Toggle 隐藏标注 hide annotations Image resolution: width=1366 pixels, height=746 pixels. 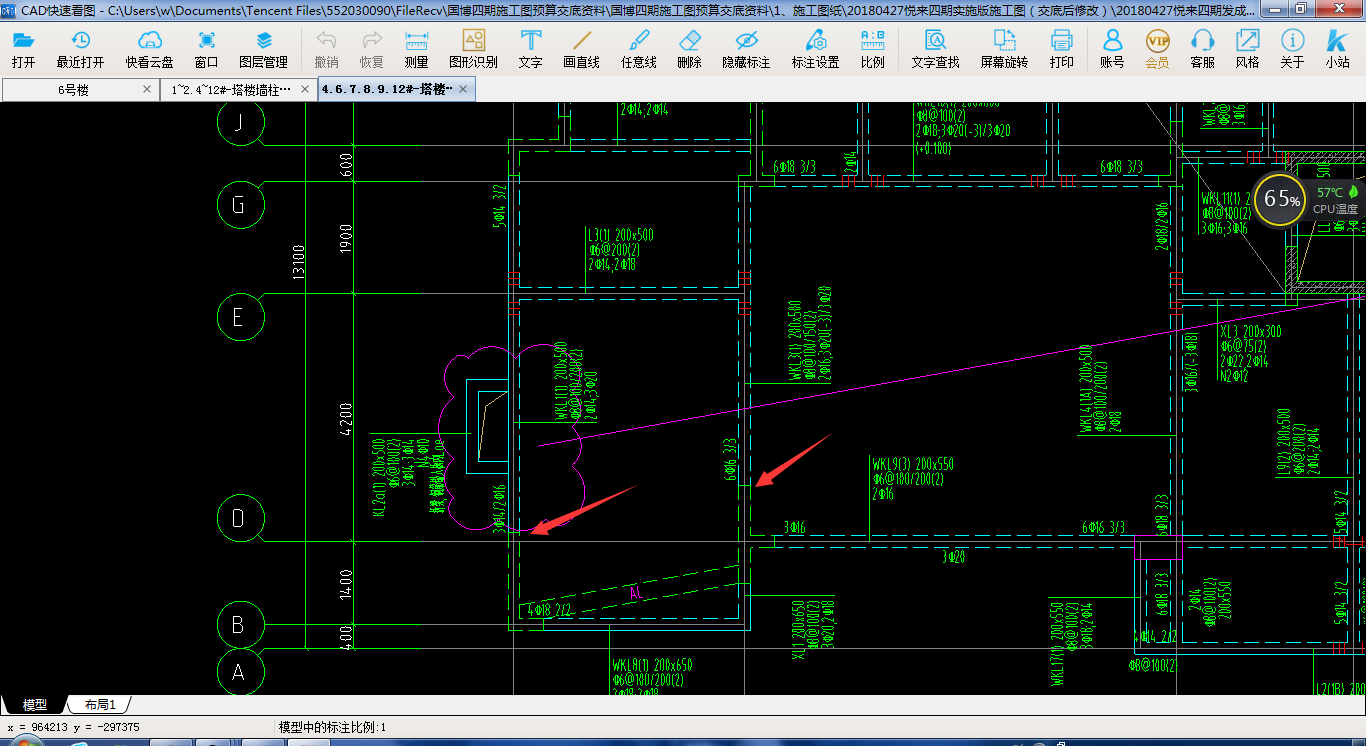746,49
